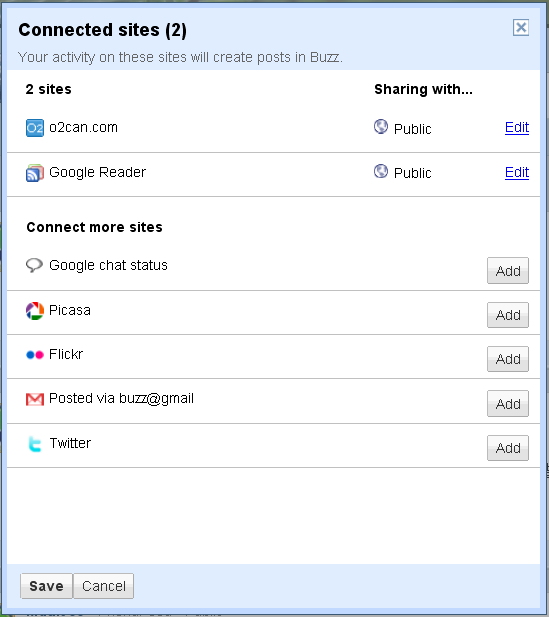
Task: Click the Google chat status bubble icon
Action: pos(34,265)
